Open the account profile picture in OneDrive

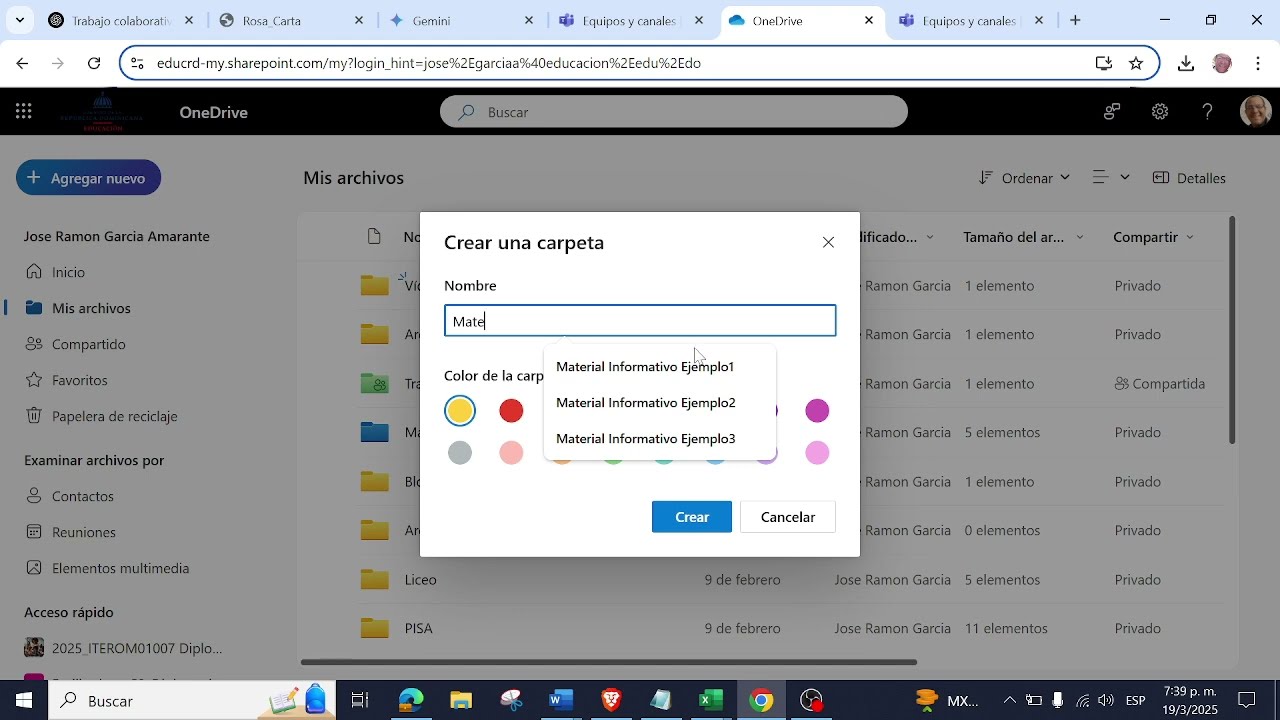click(x=1256, y=112)
